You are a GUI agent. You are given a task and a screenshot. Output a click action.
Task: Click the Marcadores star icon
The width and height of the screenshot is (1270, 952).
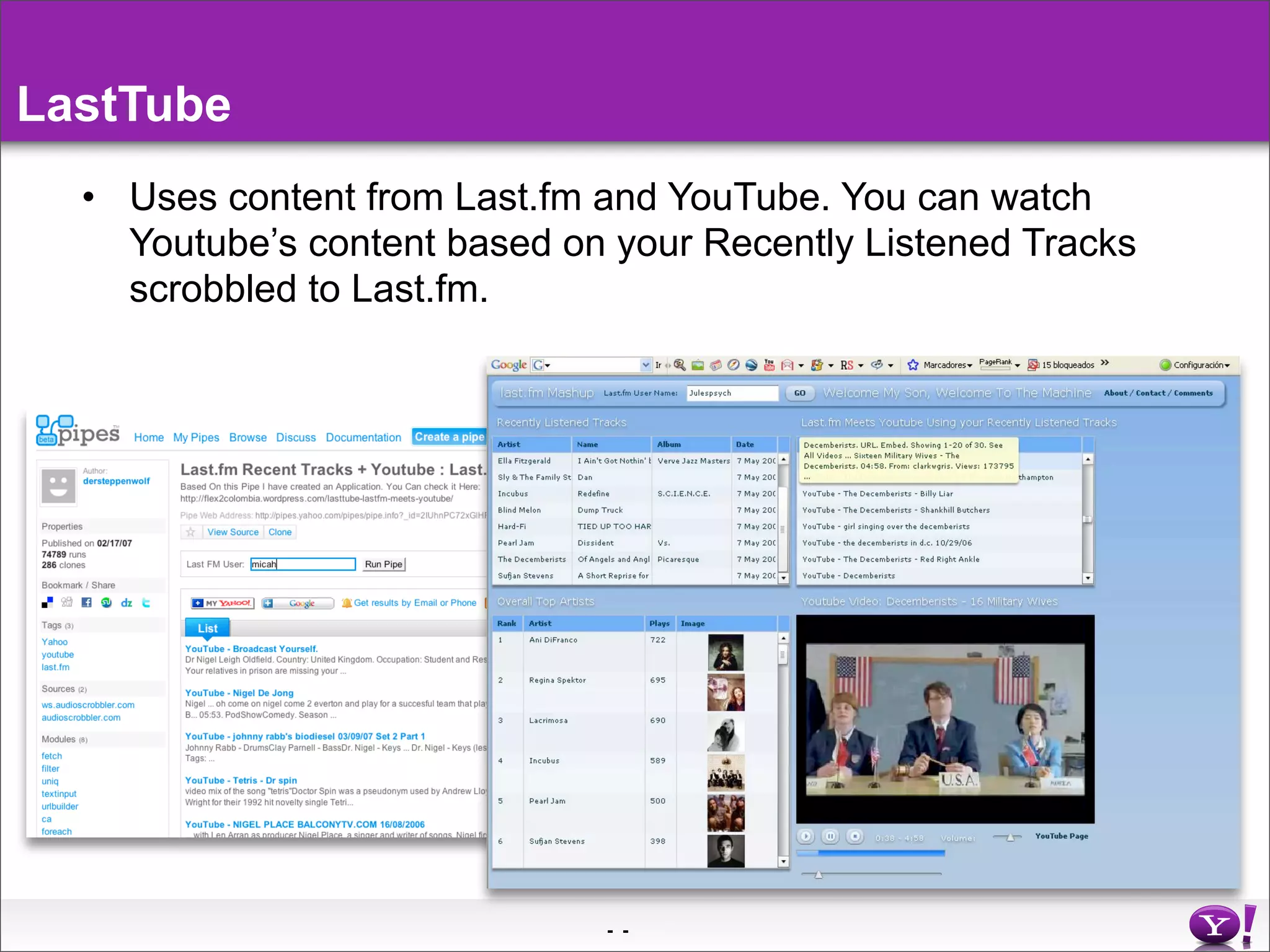913,365
